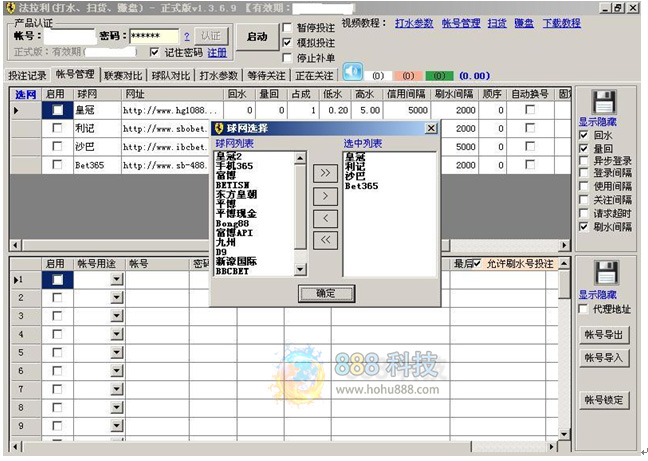Toggle the 回水 column visibility checkbox

(x=584, y=135)
